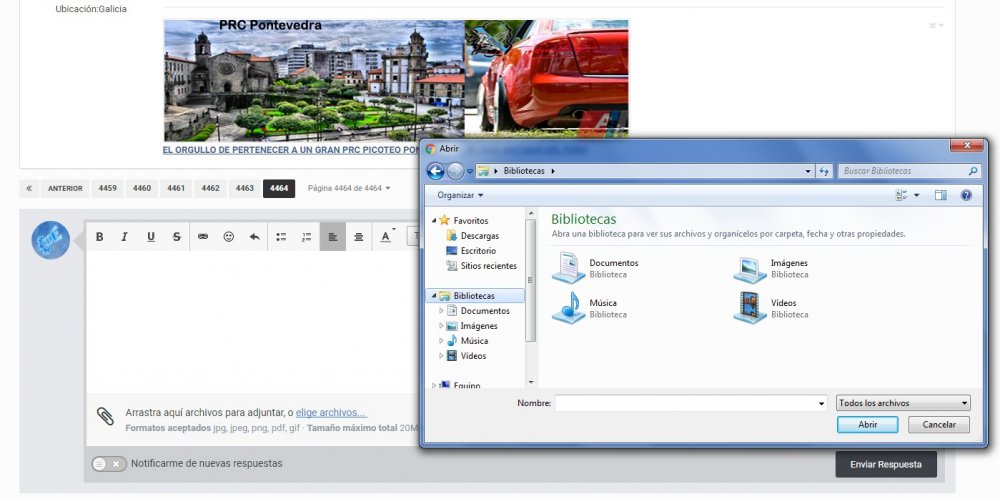Open the Organizar dropdown menu

460,195
